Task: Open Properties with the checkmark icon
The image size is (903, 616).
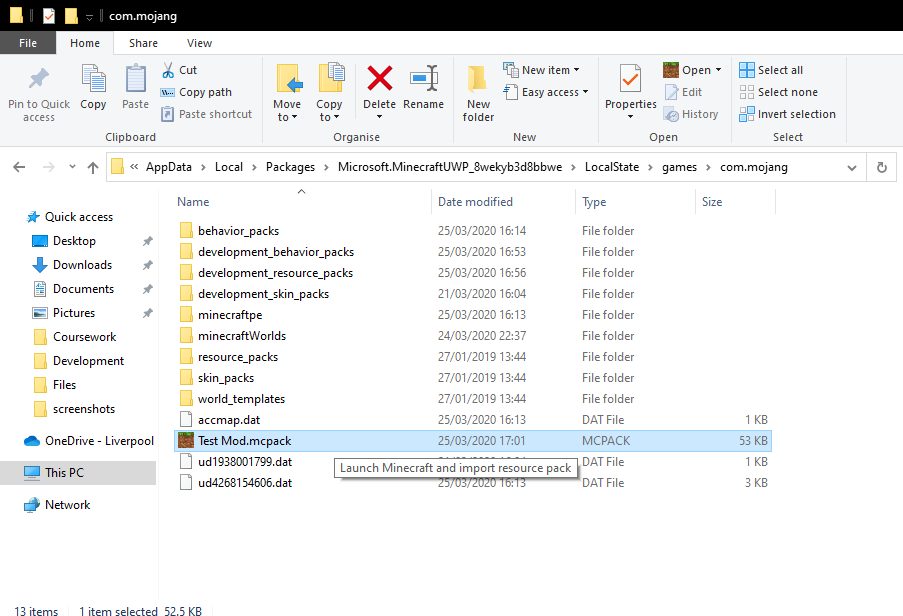Action: coord(631,79)
